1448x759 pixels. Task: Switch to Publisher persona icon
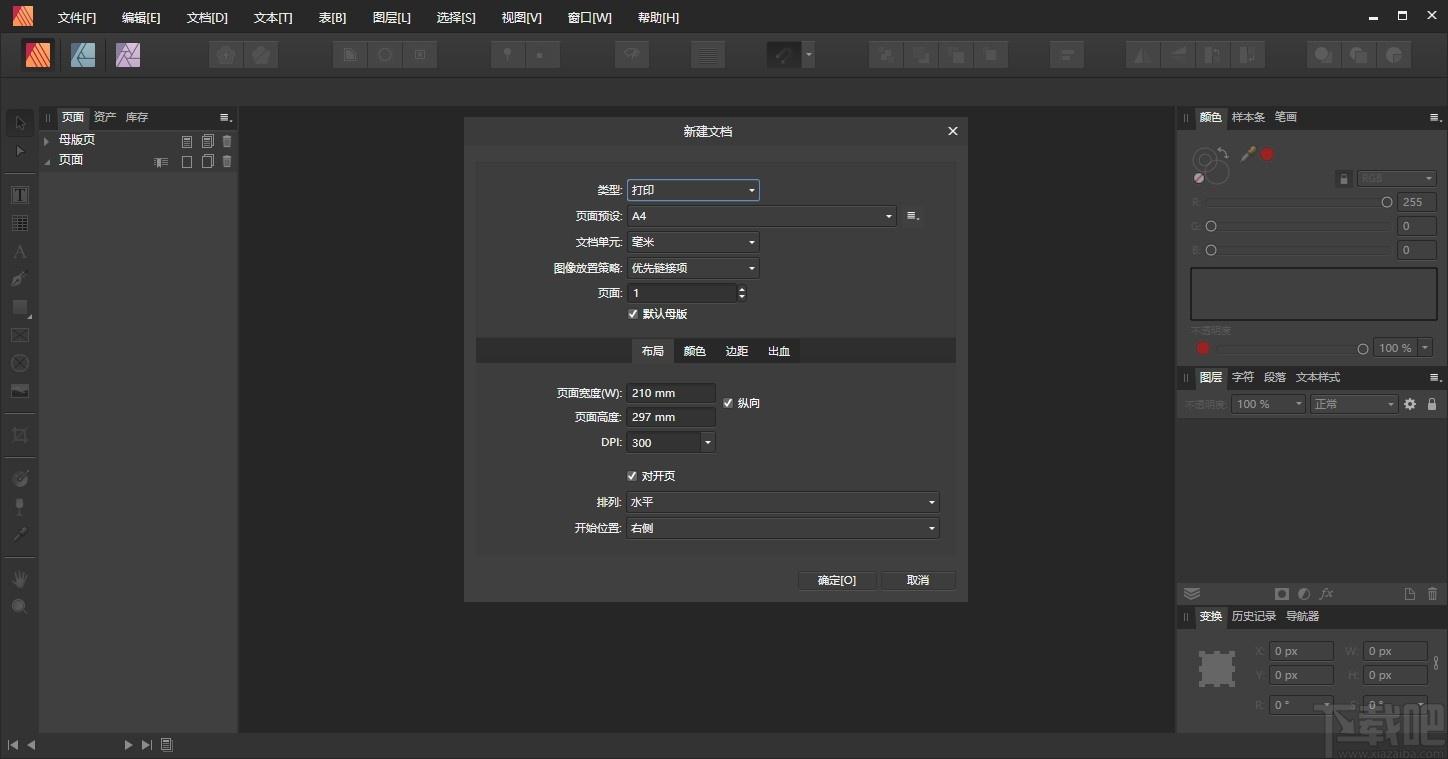[39, 55]
